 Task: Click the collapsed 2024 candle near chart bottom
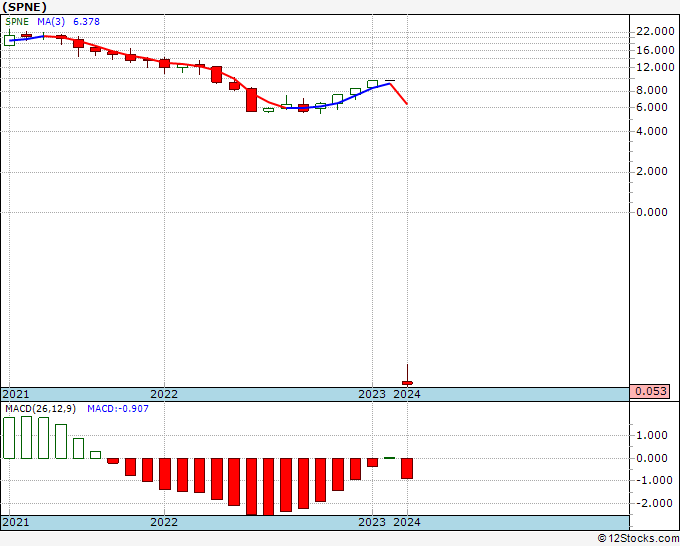pos(407,383)
